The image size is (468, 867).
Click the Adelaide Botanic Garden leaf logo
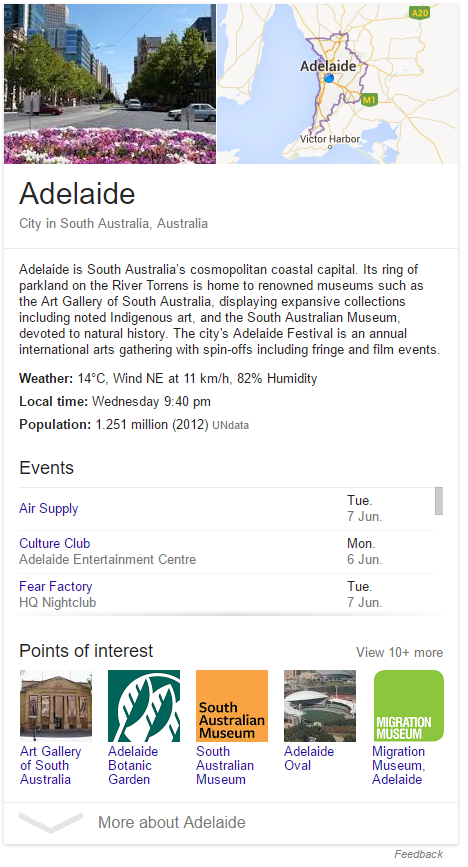(144, 706)
